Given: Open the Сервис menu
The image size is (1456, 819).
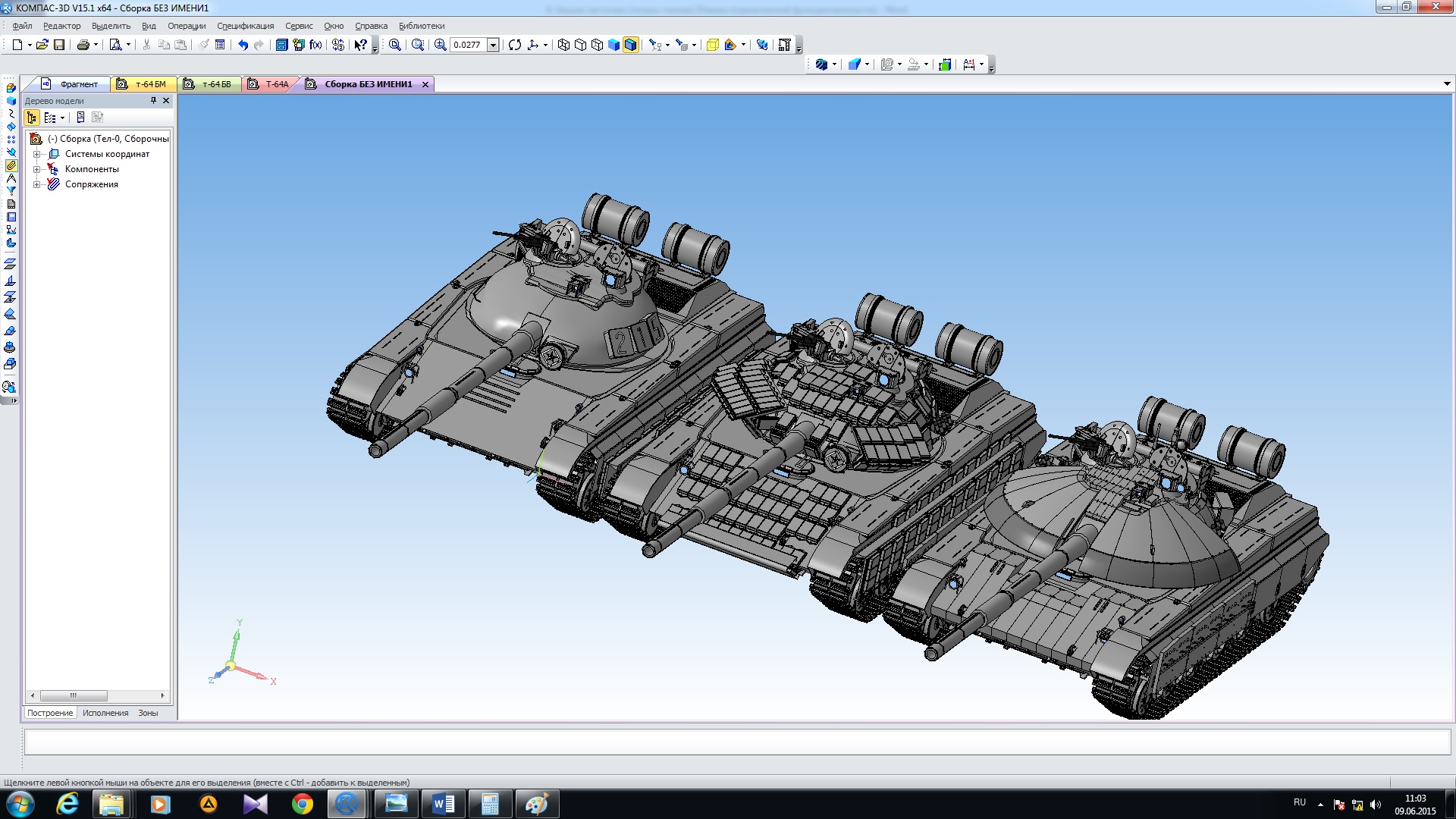Looking at the screenshot, I should 299,26.
